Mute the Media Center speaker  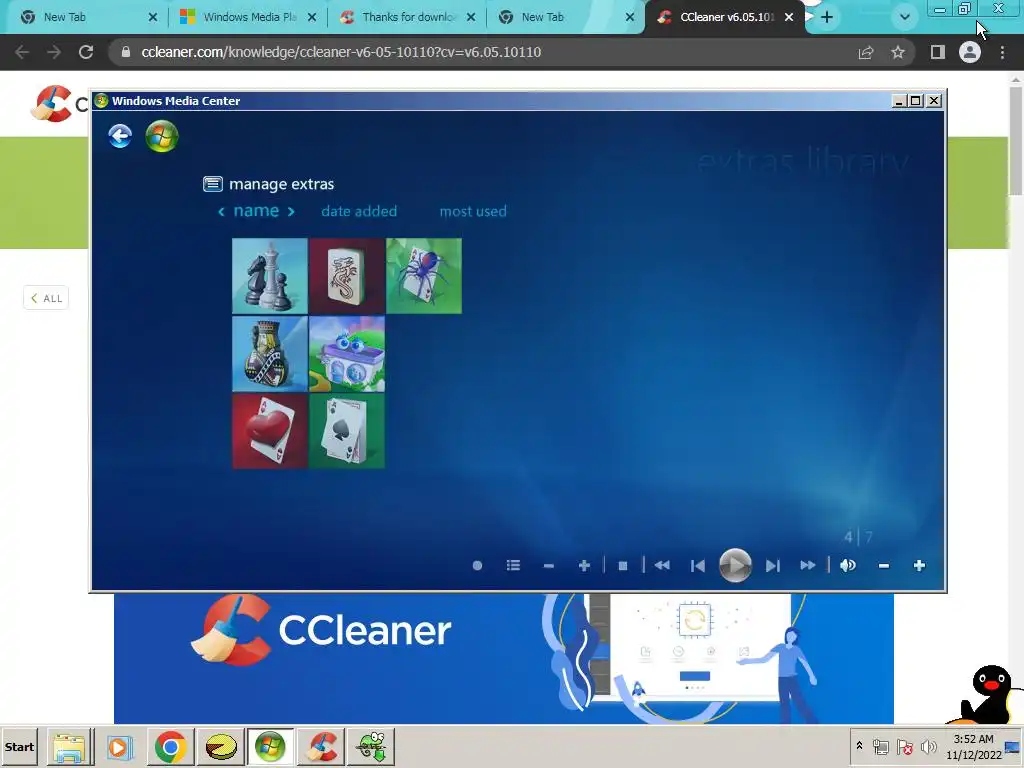(x=848, y=566)
